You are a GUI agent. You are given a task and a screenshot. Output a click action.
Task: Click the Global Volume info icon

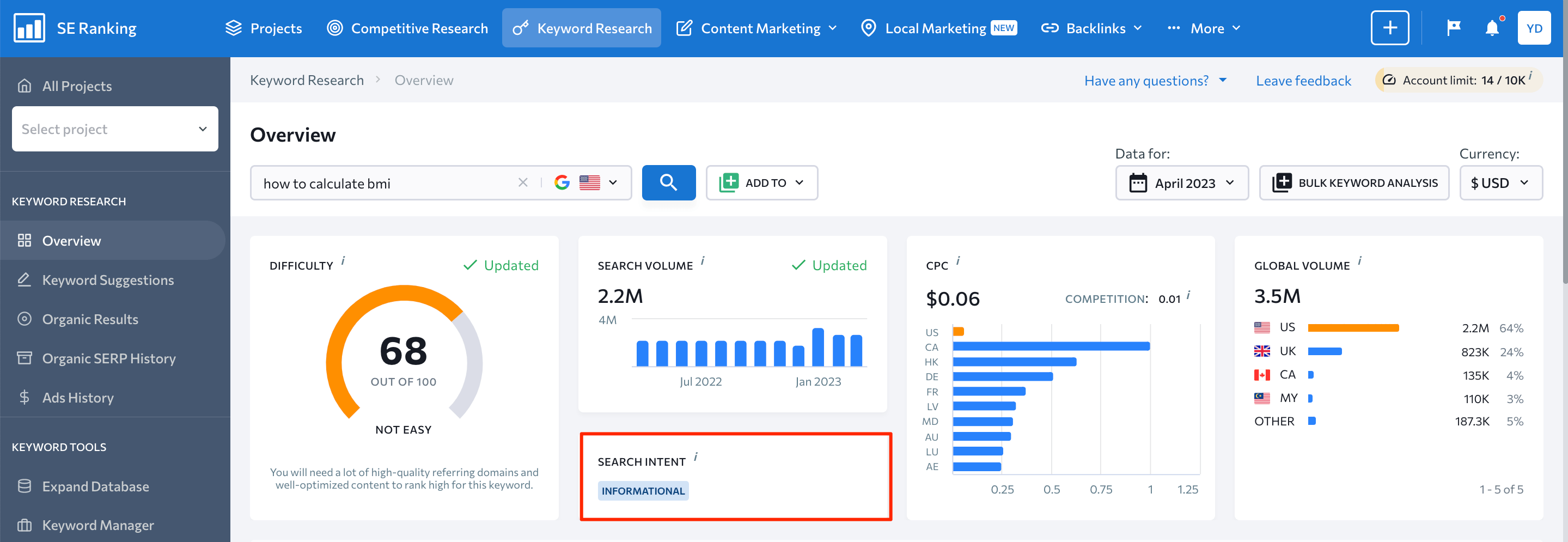(1359, 260)
